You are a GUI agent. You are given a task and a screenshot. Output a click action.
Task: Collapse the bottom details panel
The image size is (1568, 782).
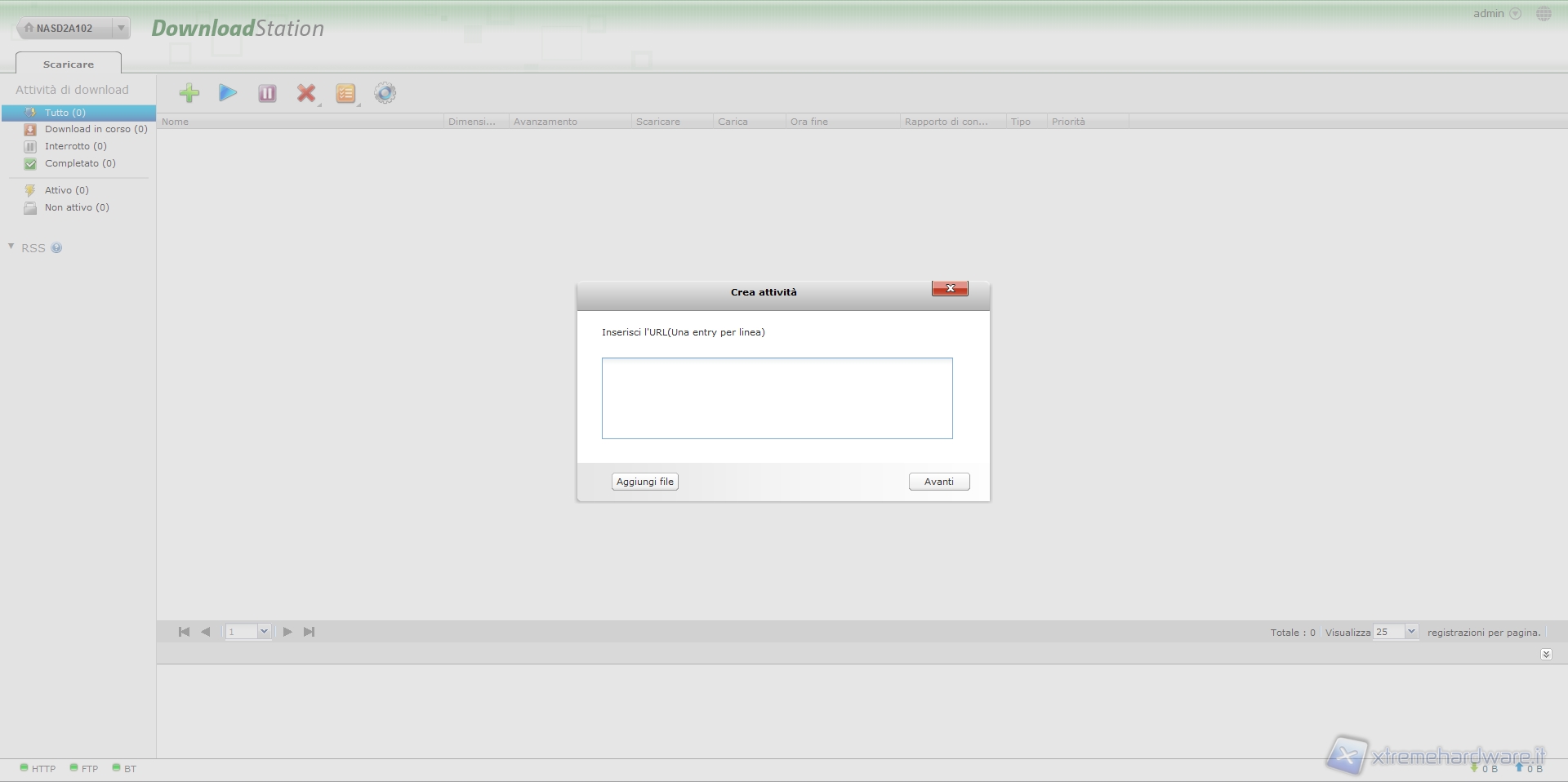point(1545,655)
